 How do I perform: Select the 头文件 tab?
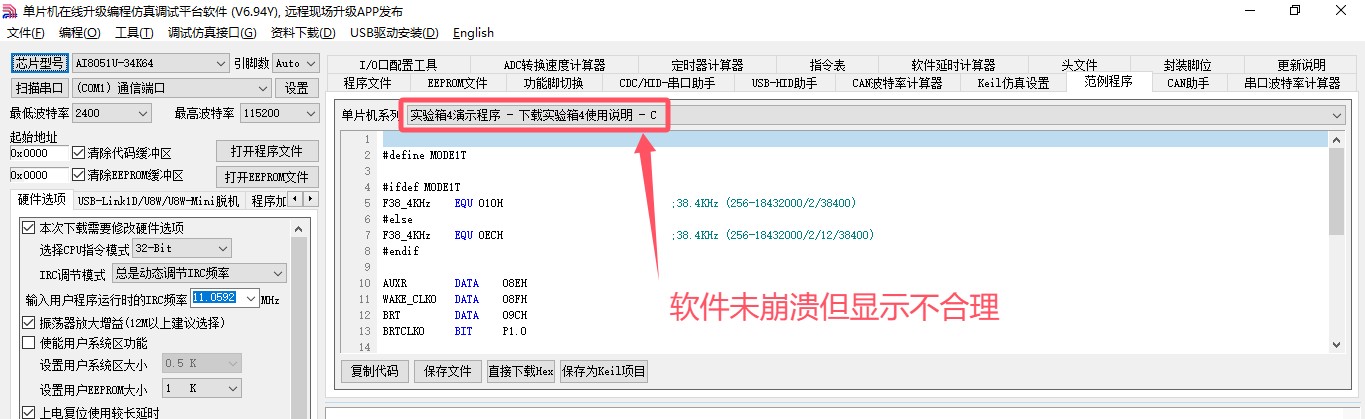[x=1079, y=65]
